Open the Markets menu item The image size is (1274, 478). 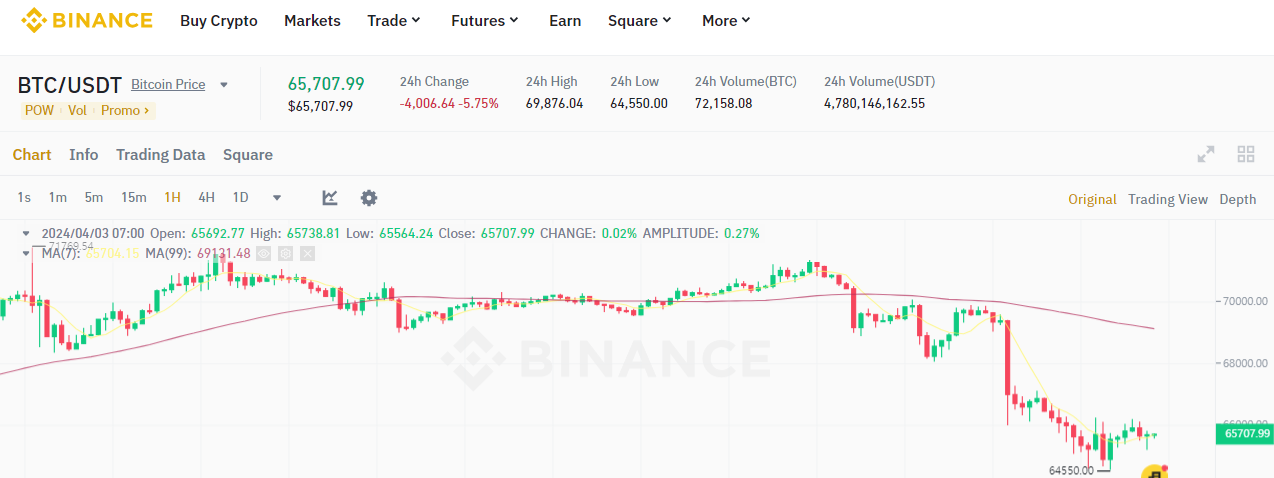312,20
